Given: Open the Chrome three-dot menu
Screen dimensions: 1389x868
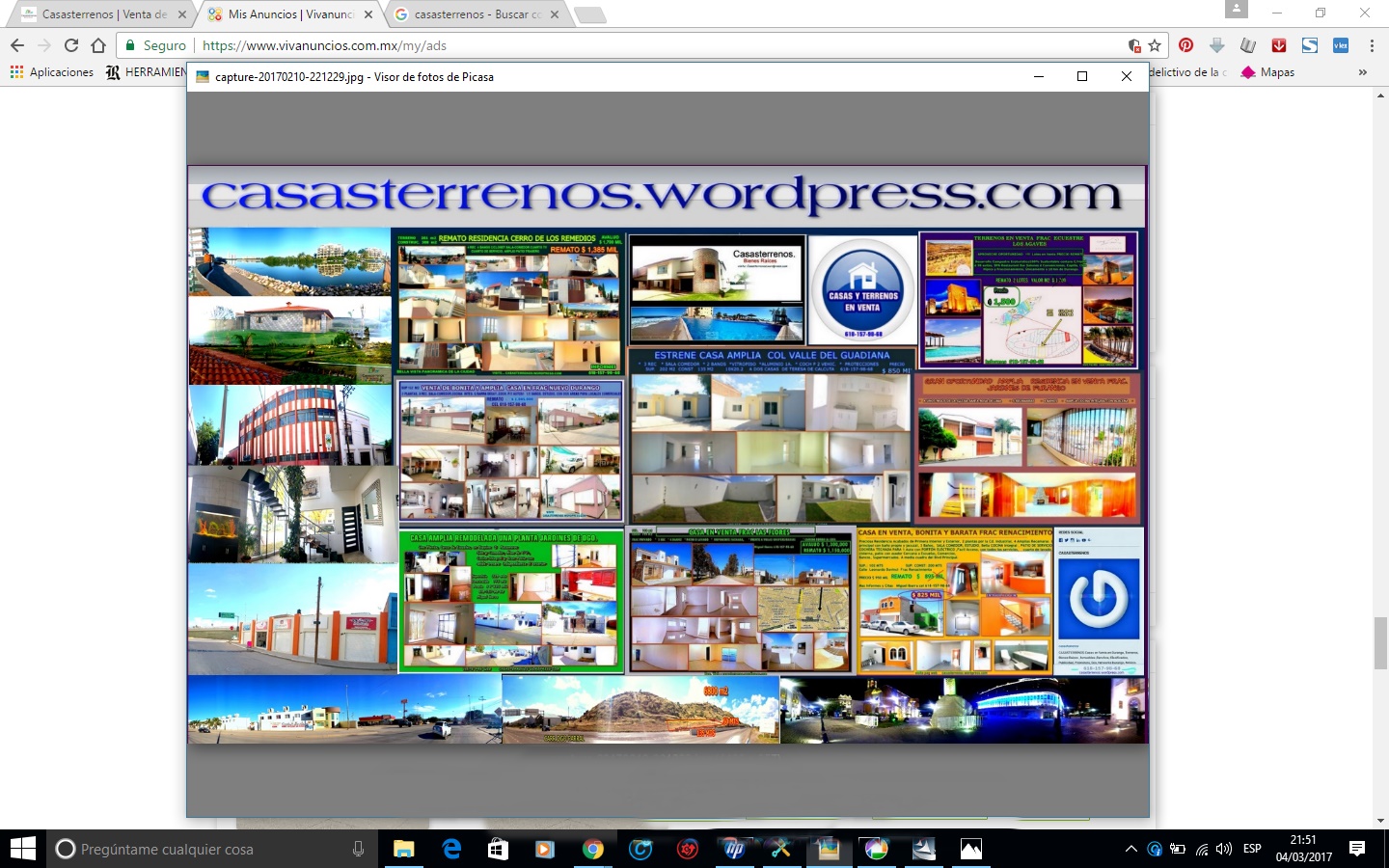Looking at the screenshot, I should [1372, 45].
